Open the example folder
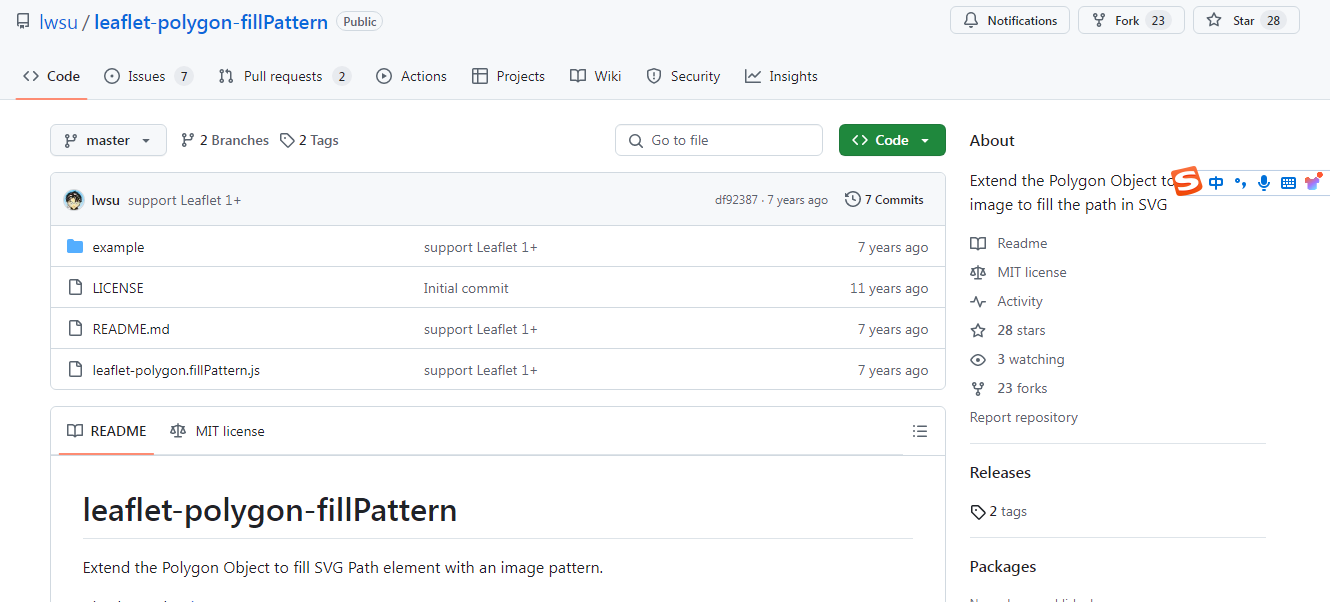The height and width of the screenshot is (602, 1330). click(x=118, y=247)
